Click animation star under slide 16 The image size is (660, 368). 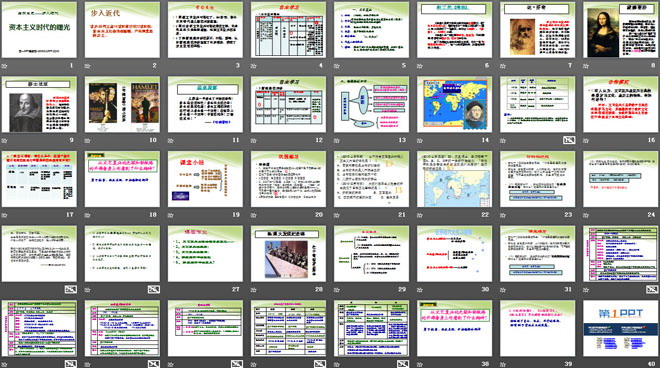[x=586, y=141]
